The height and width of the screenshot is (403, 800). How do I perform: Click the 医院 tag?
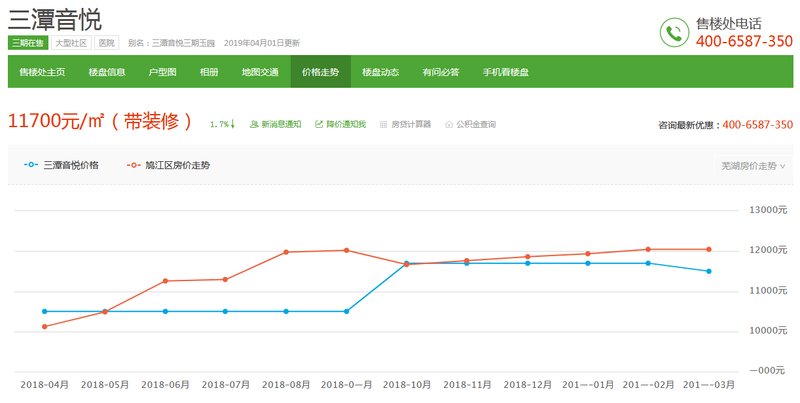107,43
